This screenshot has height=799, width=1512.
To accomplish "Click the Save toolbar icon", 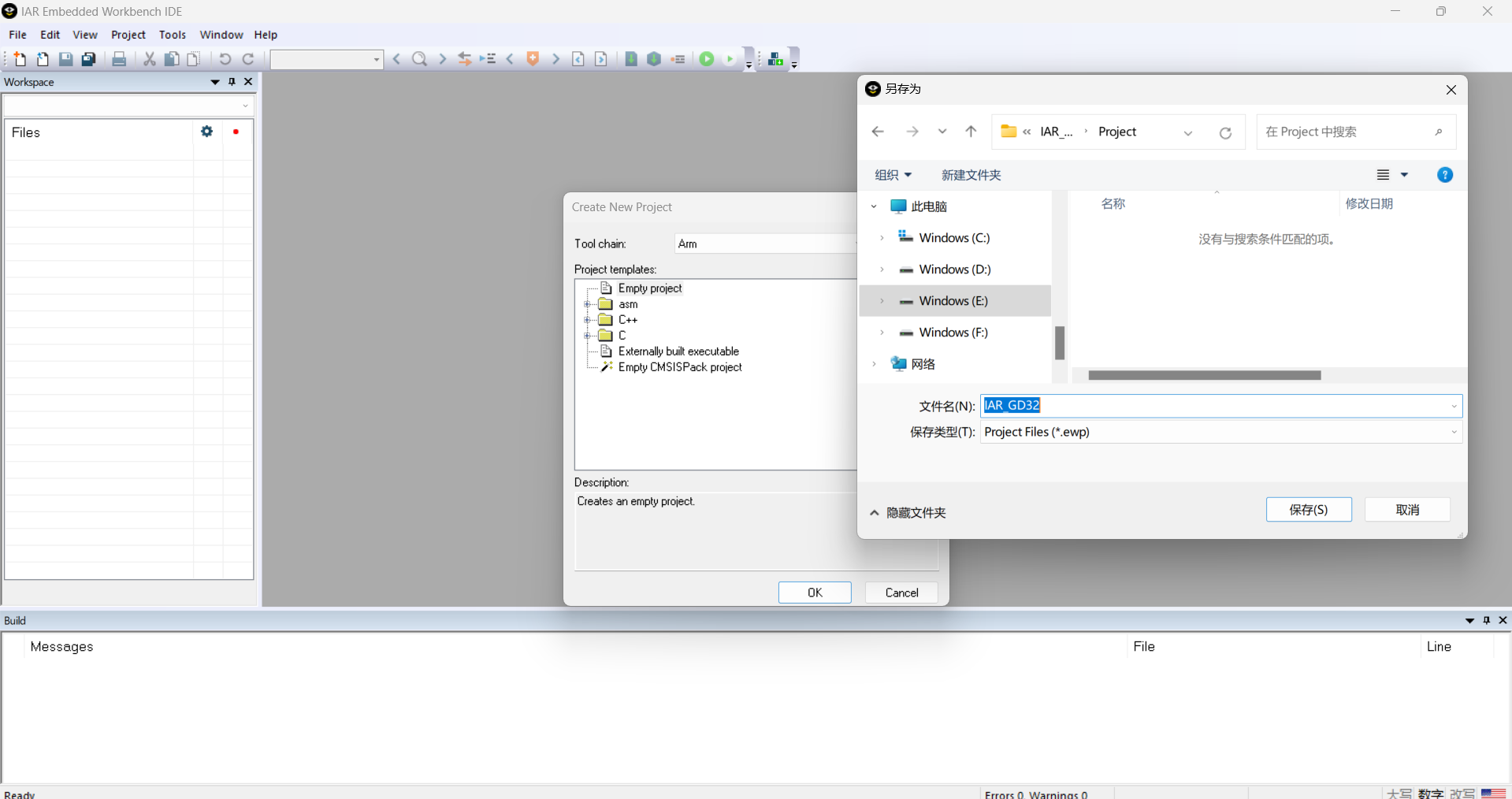I will (x=66, y=59).
